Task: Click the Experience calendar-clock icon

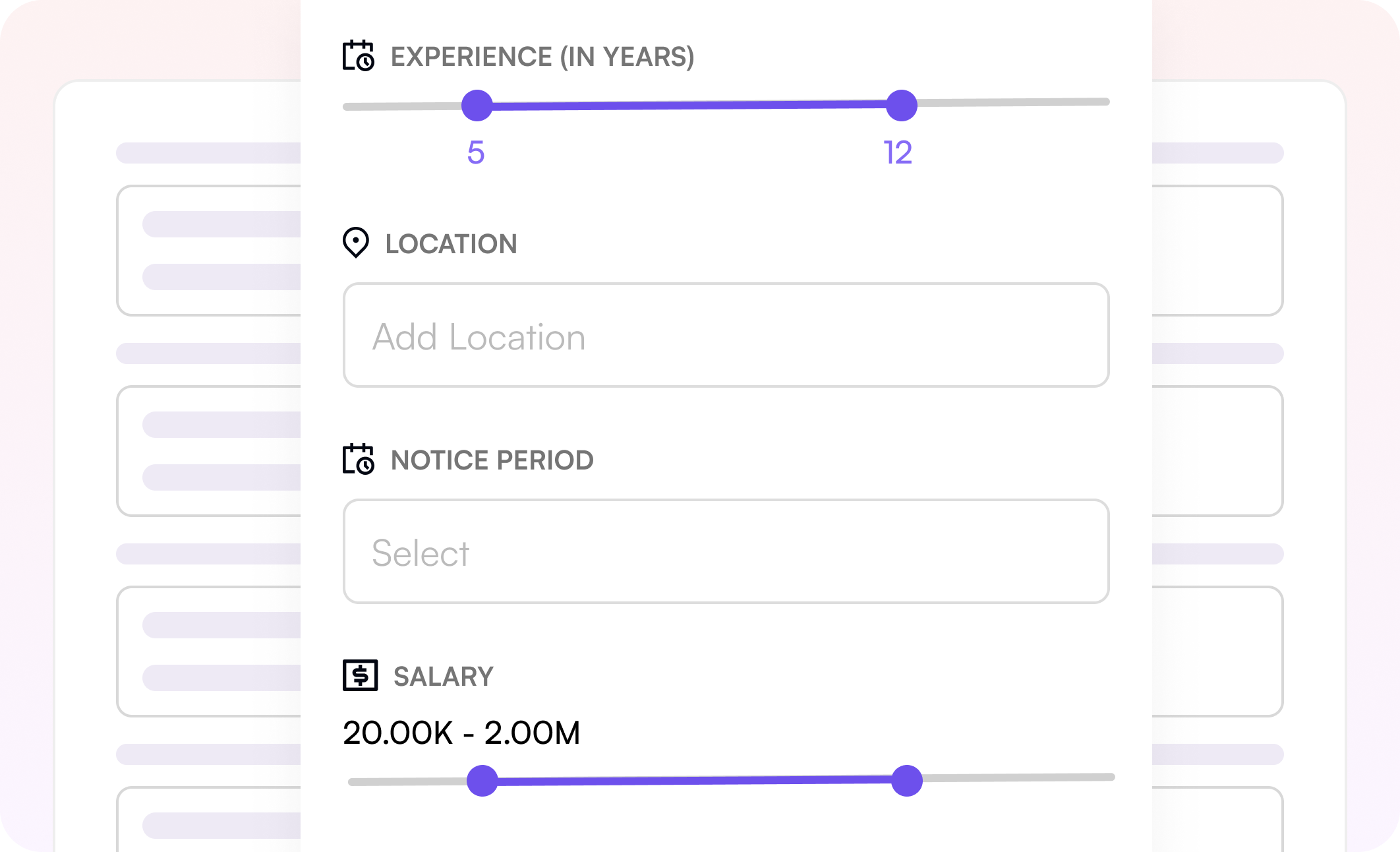Action: (358, 56)
